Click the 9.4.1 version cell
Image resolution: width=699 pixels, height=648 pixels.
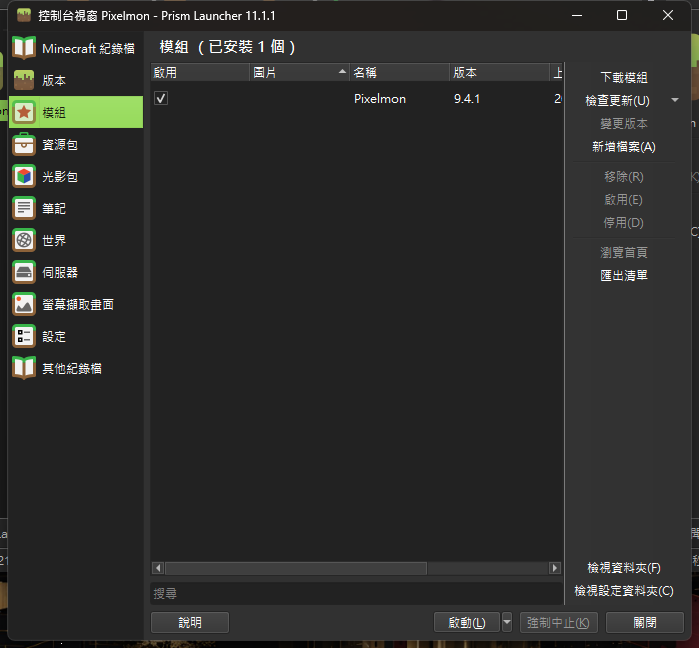point(467,98)
